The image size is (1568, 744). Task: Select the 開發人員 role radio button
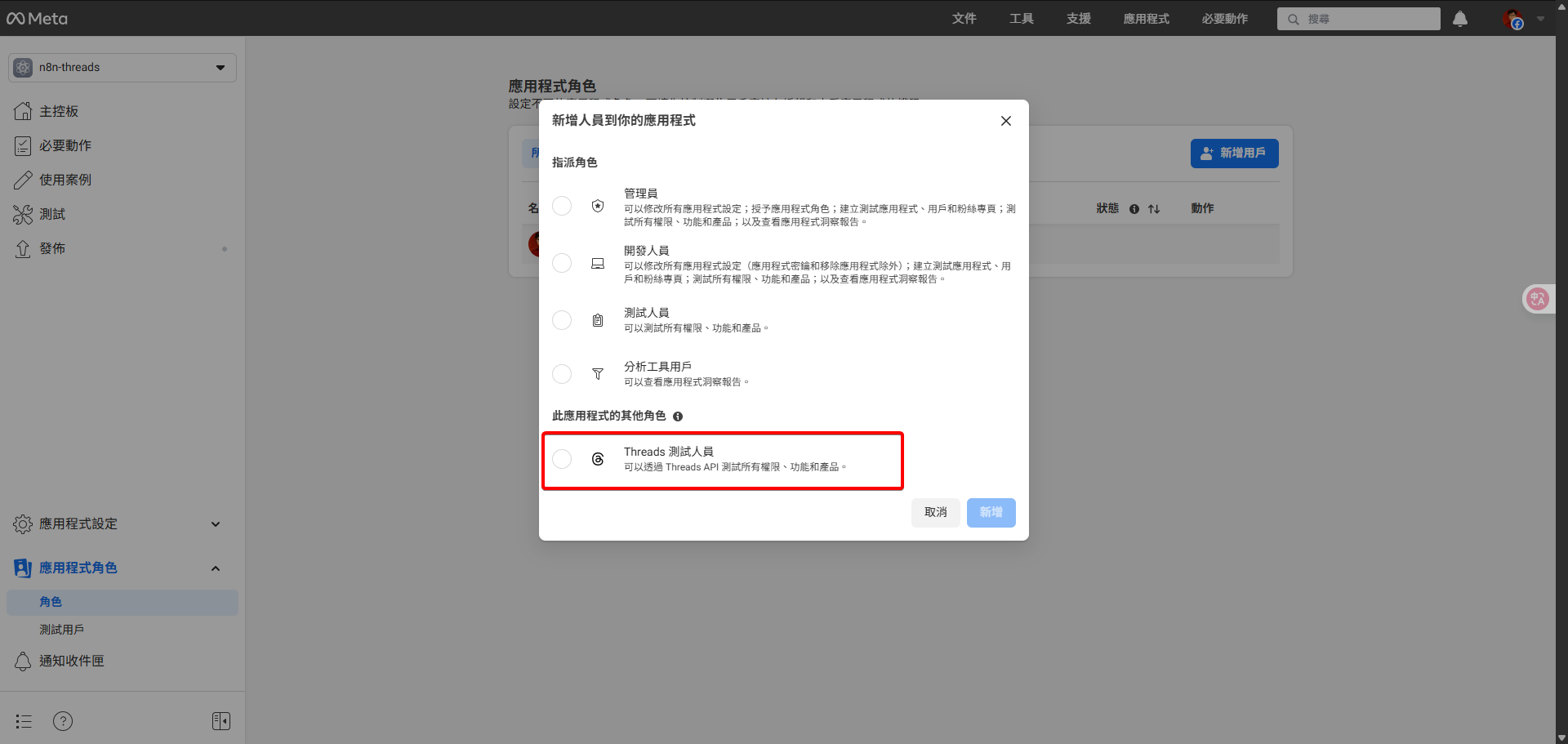[x=562, y=263]
